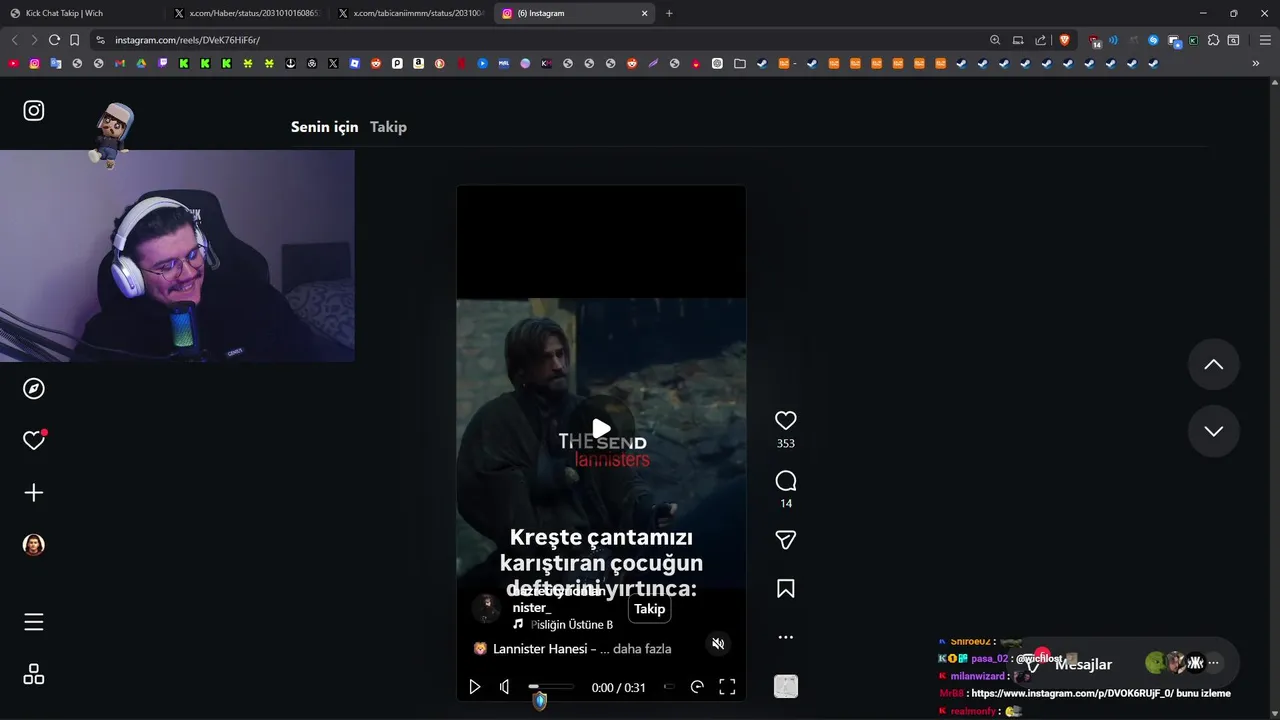The image size is (1280, 720).
Task: Switch to the x.com/Haber status tab
Action: click(x=248, y=13)
